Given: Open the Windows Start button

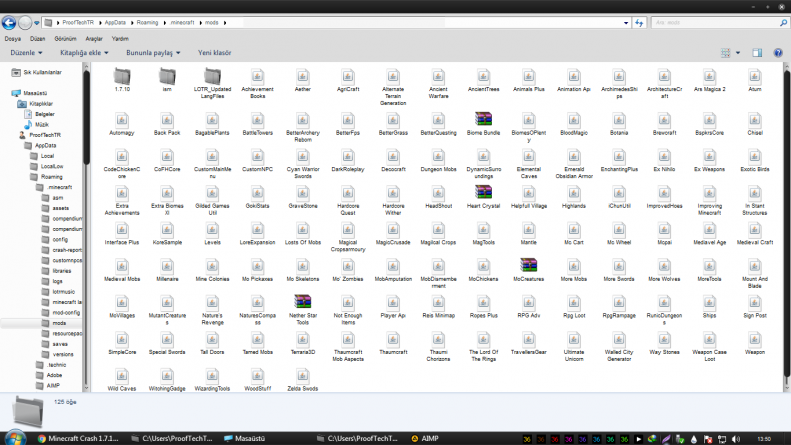Looking at the screenshot, I should 15,438.
